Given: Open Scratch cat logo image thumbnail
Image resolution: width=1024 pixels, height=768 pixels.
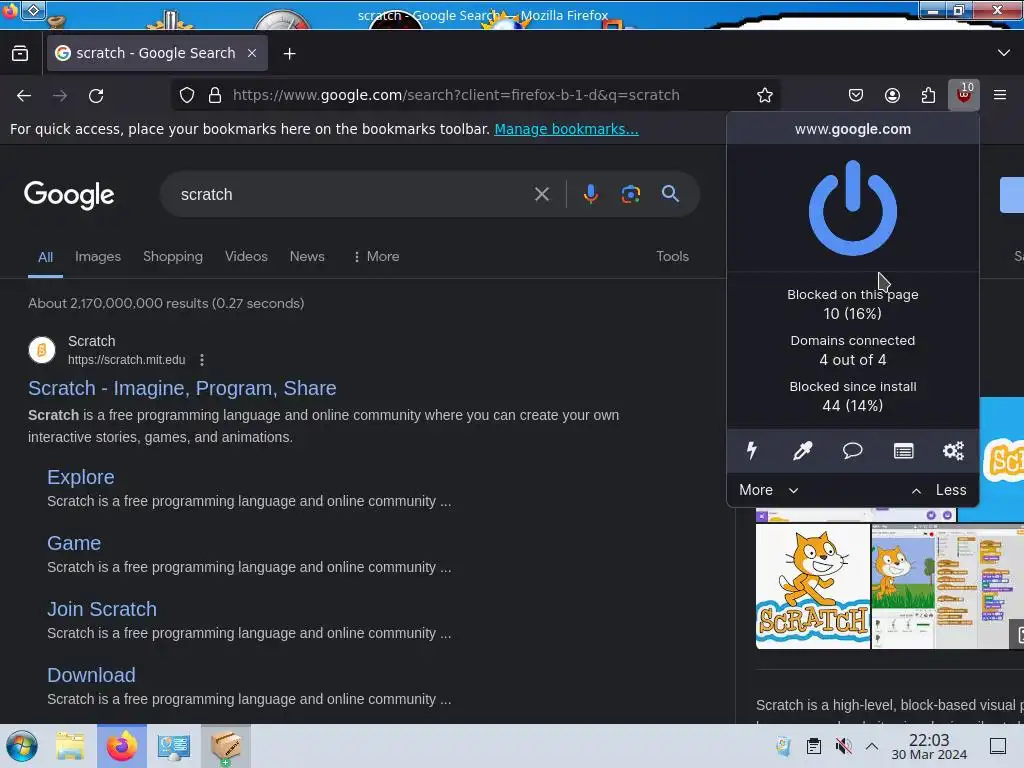Looking at the screenshot, I should (813, 586).
